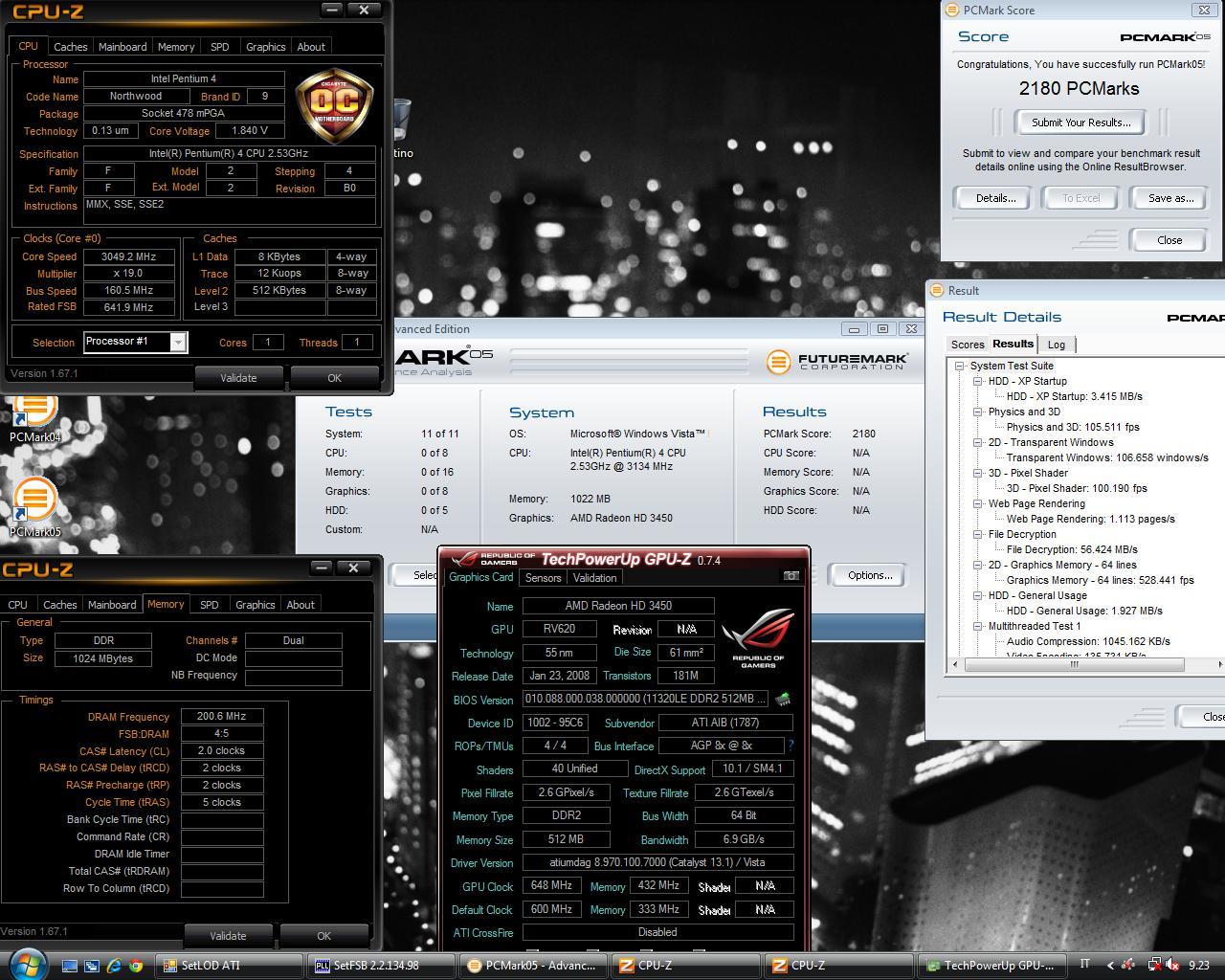Open Caches tab in top CPU-Z

tap(70, 46)
